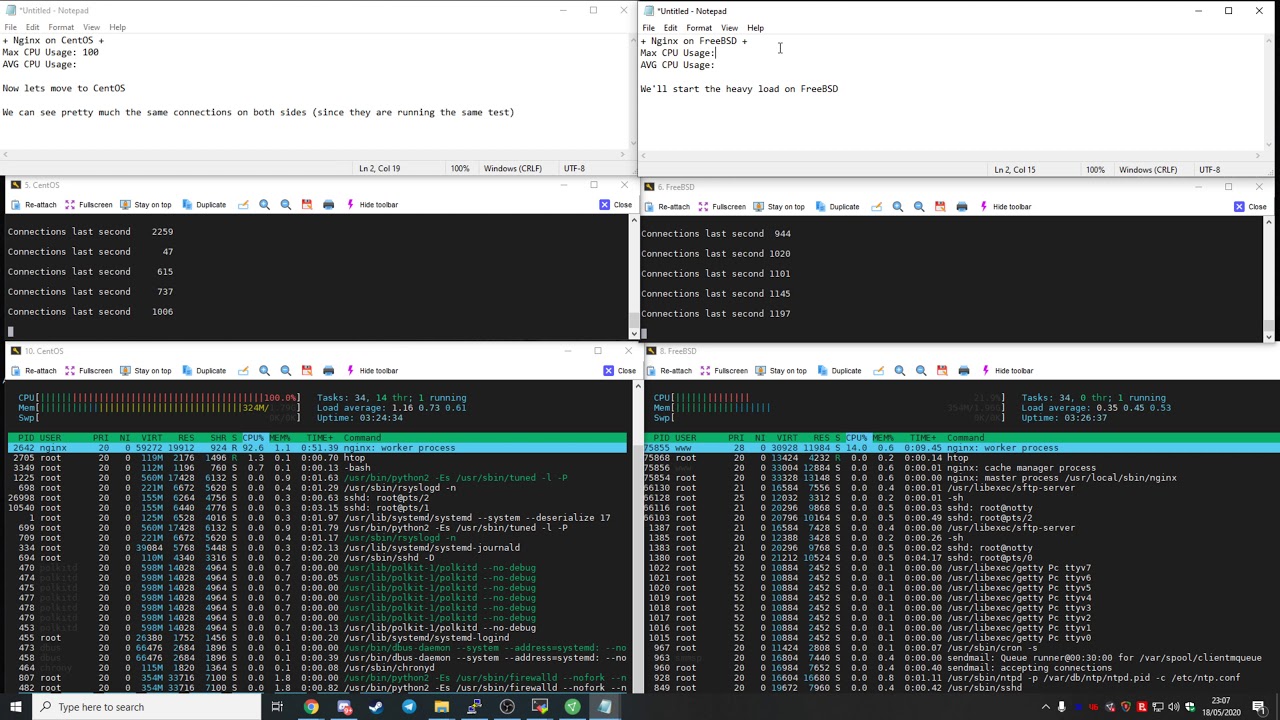Click Re-attach in the 8. FreeBSD window
The height and width of the screenshot is (720, 1280).
[x=669, y=371]
